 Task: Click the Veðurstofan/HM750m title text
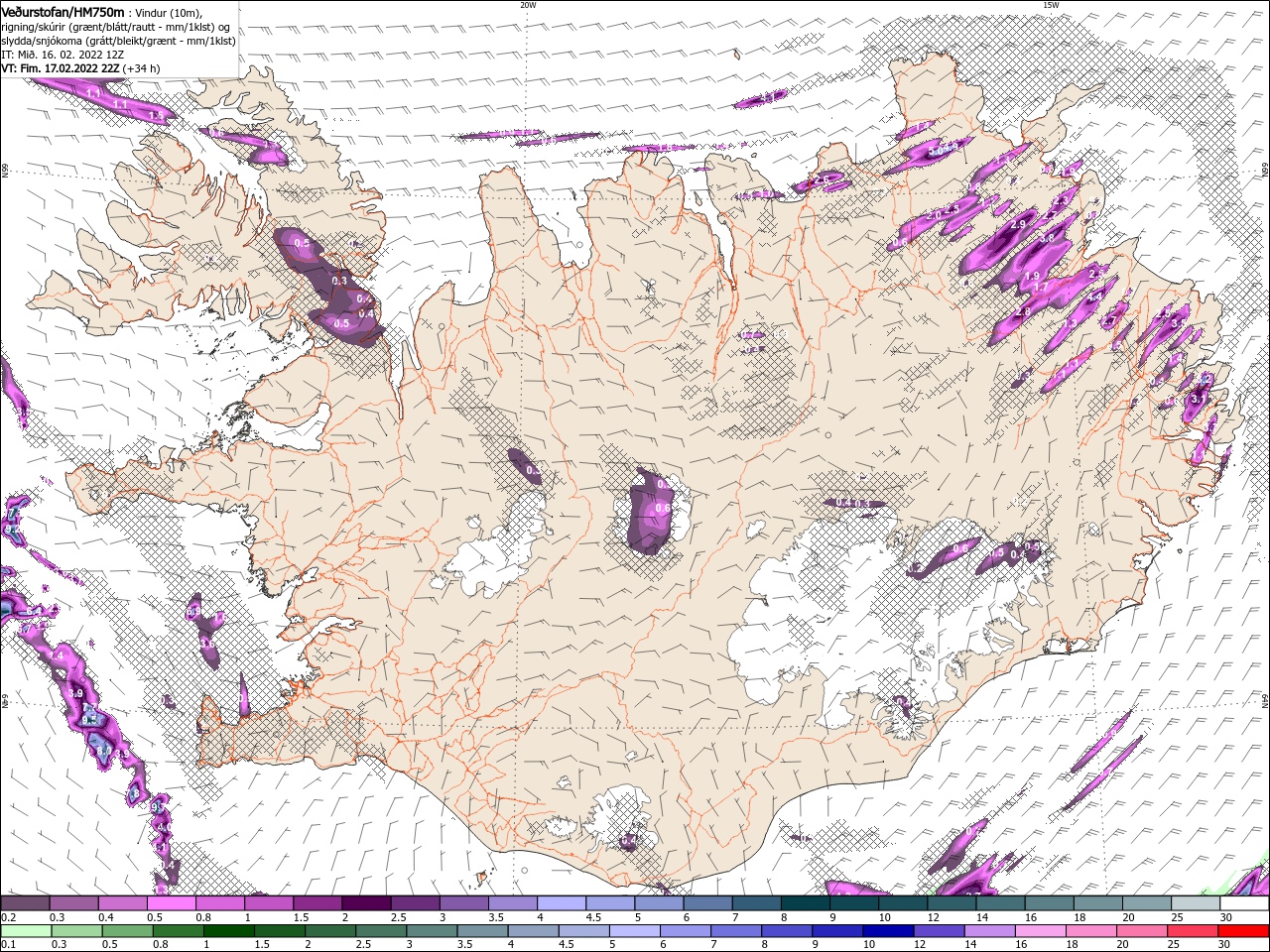pos(63,12)
